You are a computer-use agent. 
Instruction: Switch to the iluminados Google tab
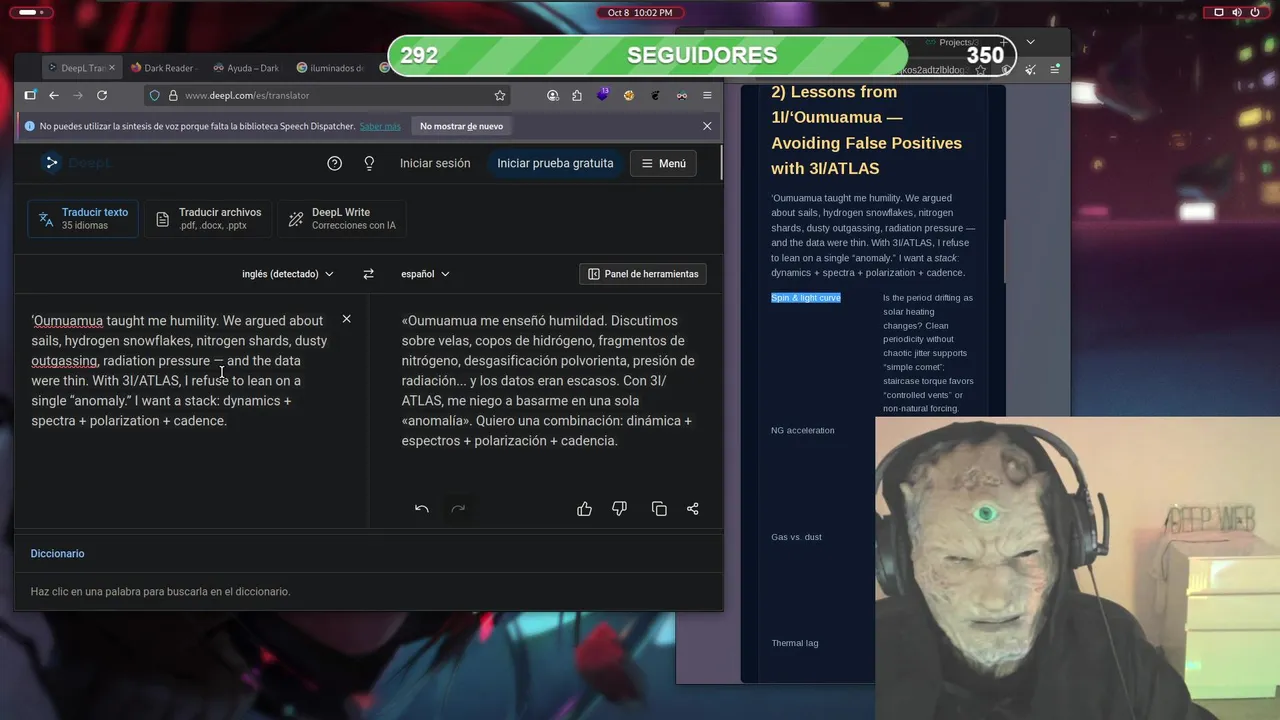[x=331, y=68]
